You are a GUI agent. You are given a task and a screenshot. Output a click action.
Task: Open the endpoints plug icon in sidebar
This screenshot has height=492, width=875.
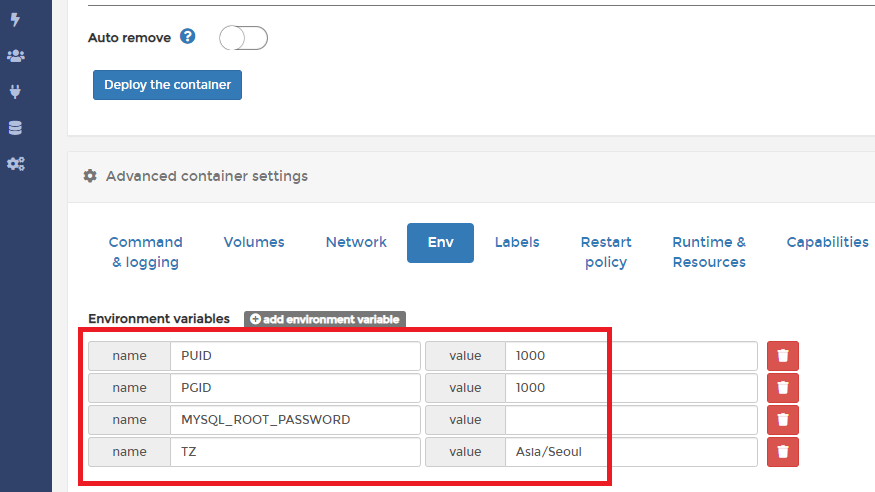coord(16,91)
